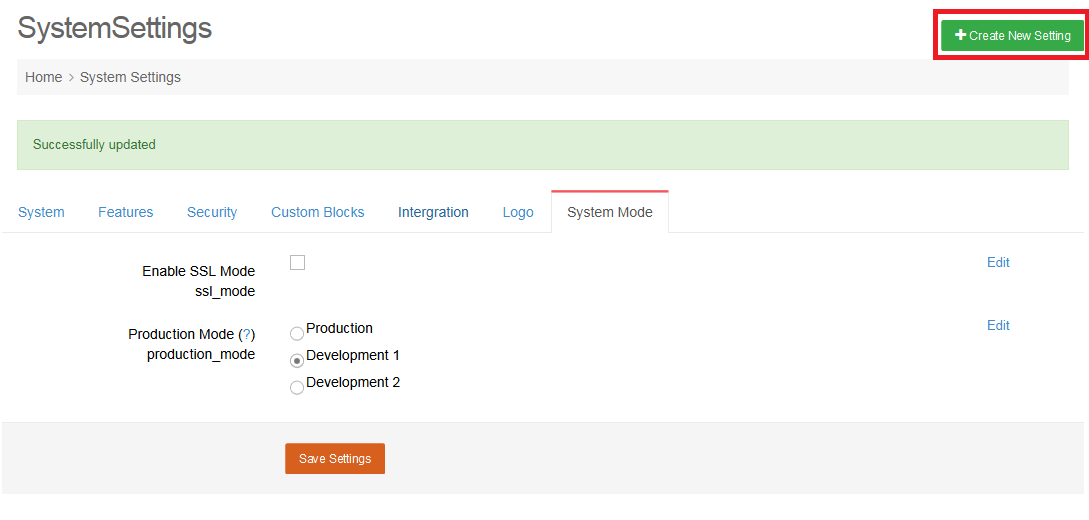The height and width of the screenshot is (520, 1089).
Task: Open the Features tab
Action: point(125,212)
